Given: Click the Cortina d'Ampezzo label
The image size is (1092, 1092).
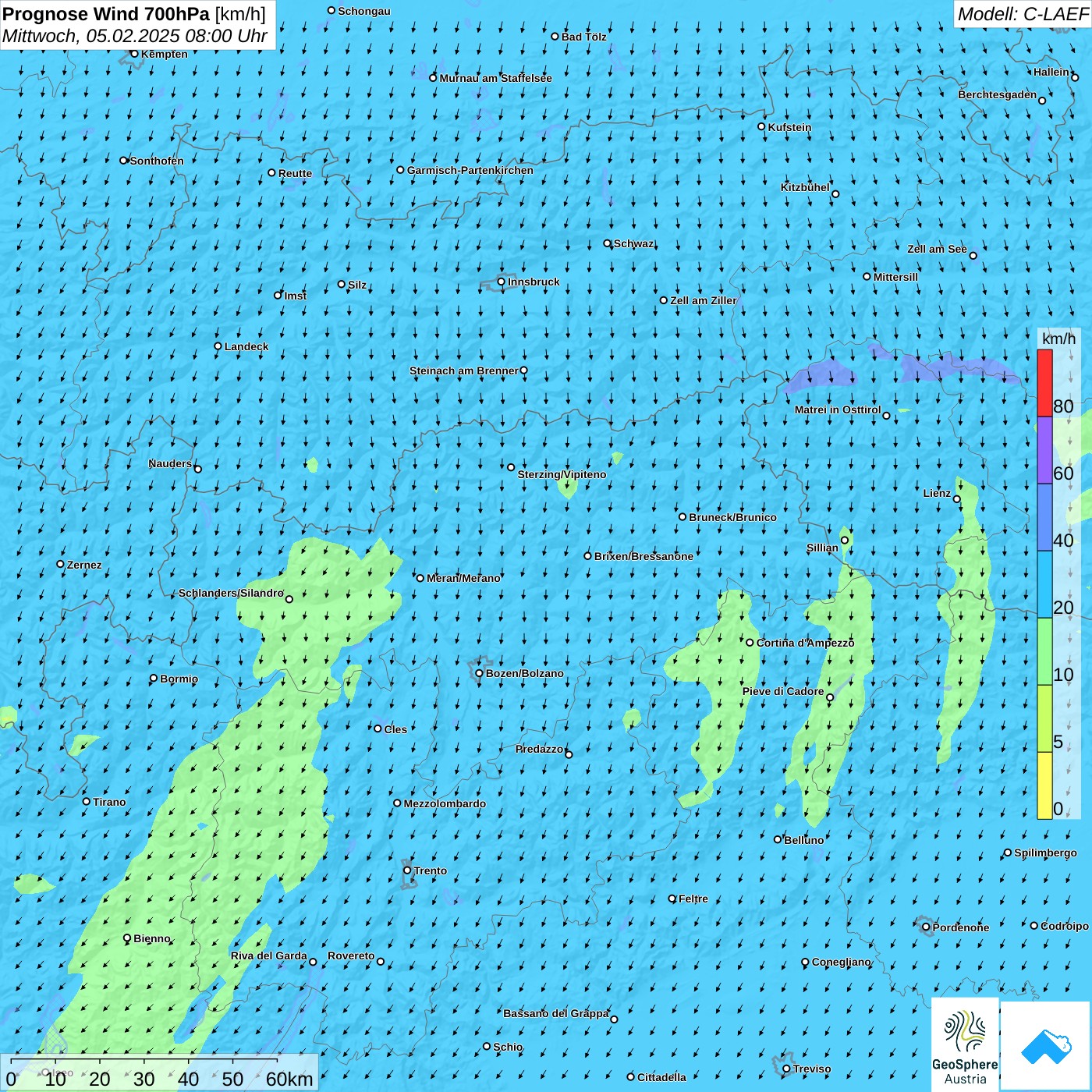Looking at the screenshot, I should [x=806, y=643].
